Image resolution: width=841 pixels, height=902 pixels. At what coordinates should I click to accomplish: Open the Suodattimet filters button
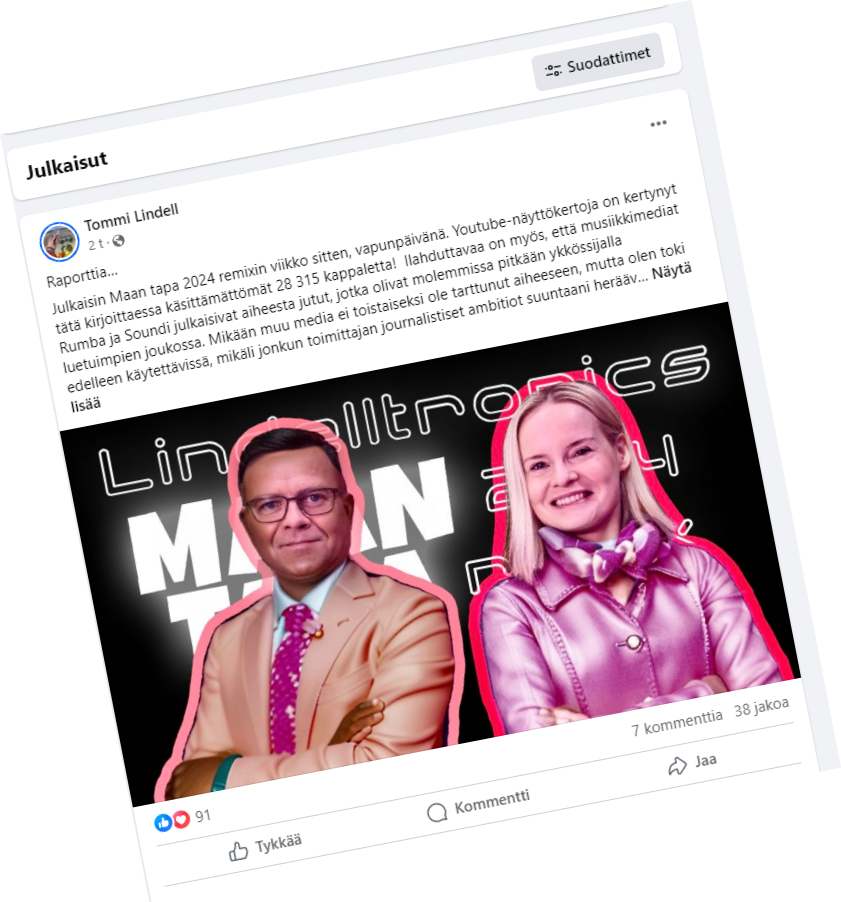click(598, 62)
